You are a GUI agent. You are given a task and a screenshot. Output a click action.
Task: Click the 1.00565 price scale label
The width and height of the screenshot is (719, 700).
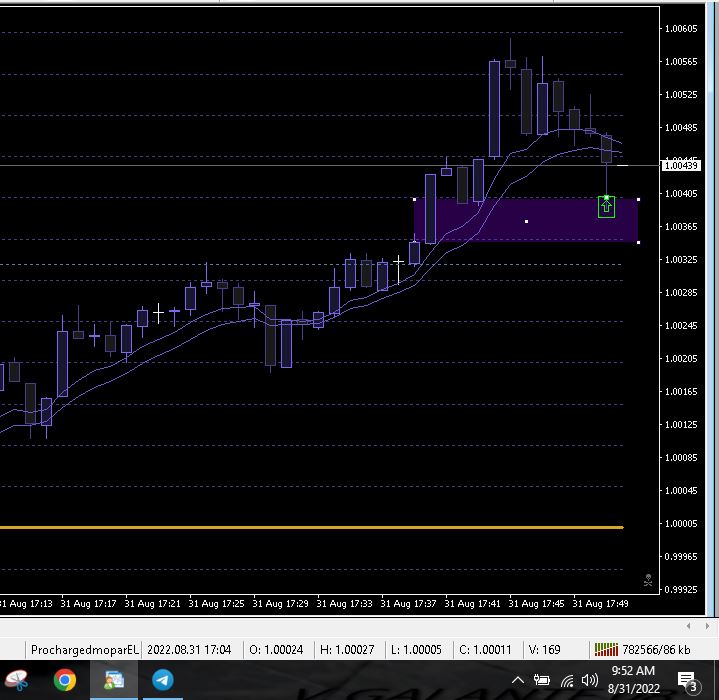click(x=681, y=61)
